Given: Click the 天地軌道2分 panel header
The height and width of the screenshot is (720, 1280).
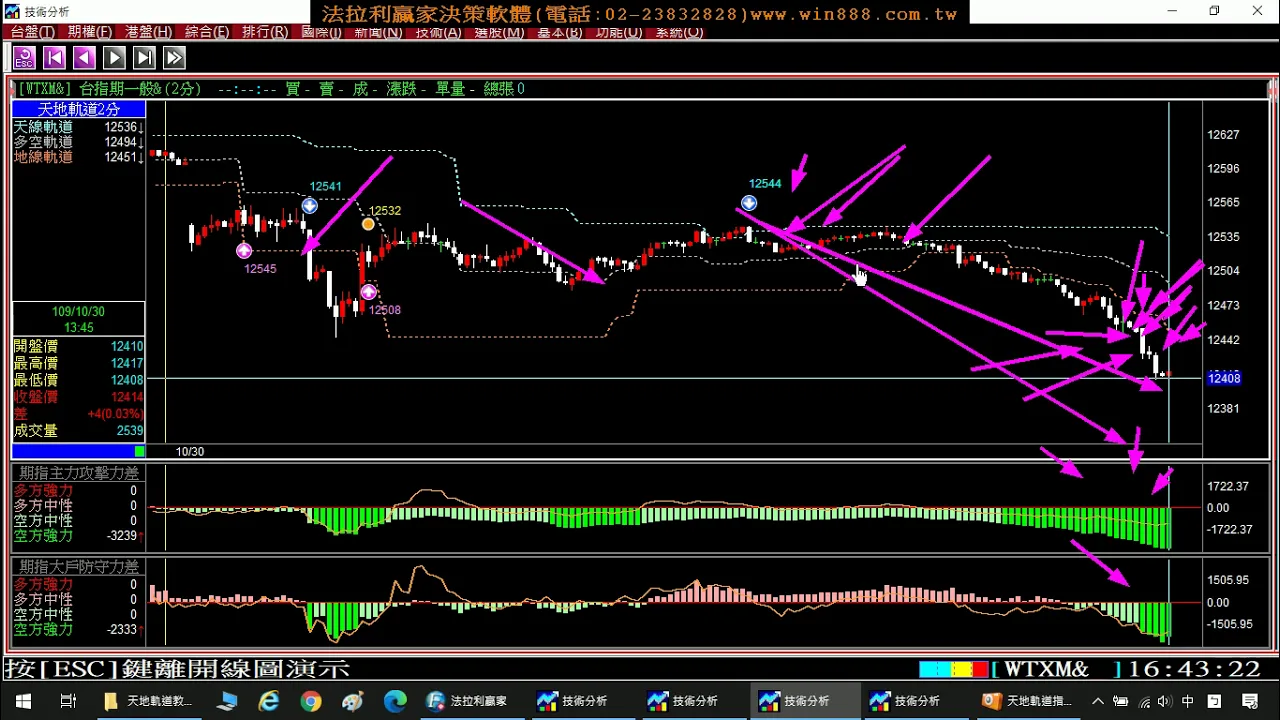Looking at the screenshot, I should [79, 109].
